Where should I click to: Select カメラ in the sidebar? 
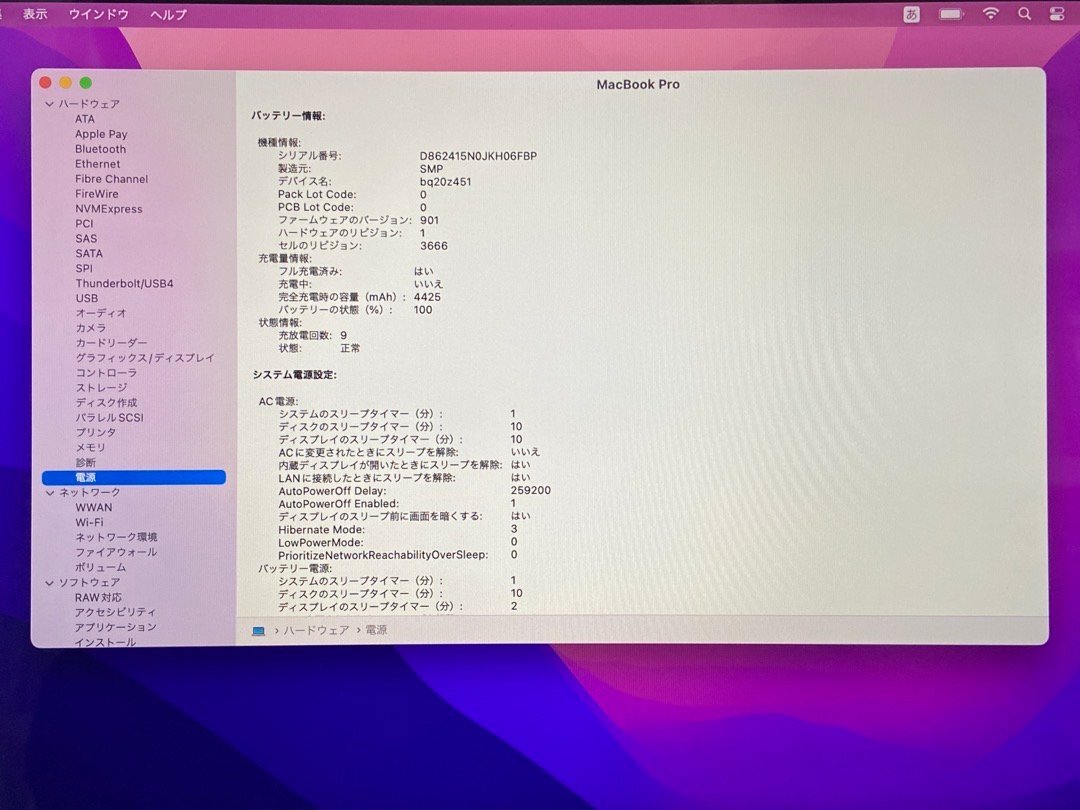(x=91, y=329)
